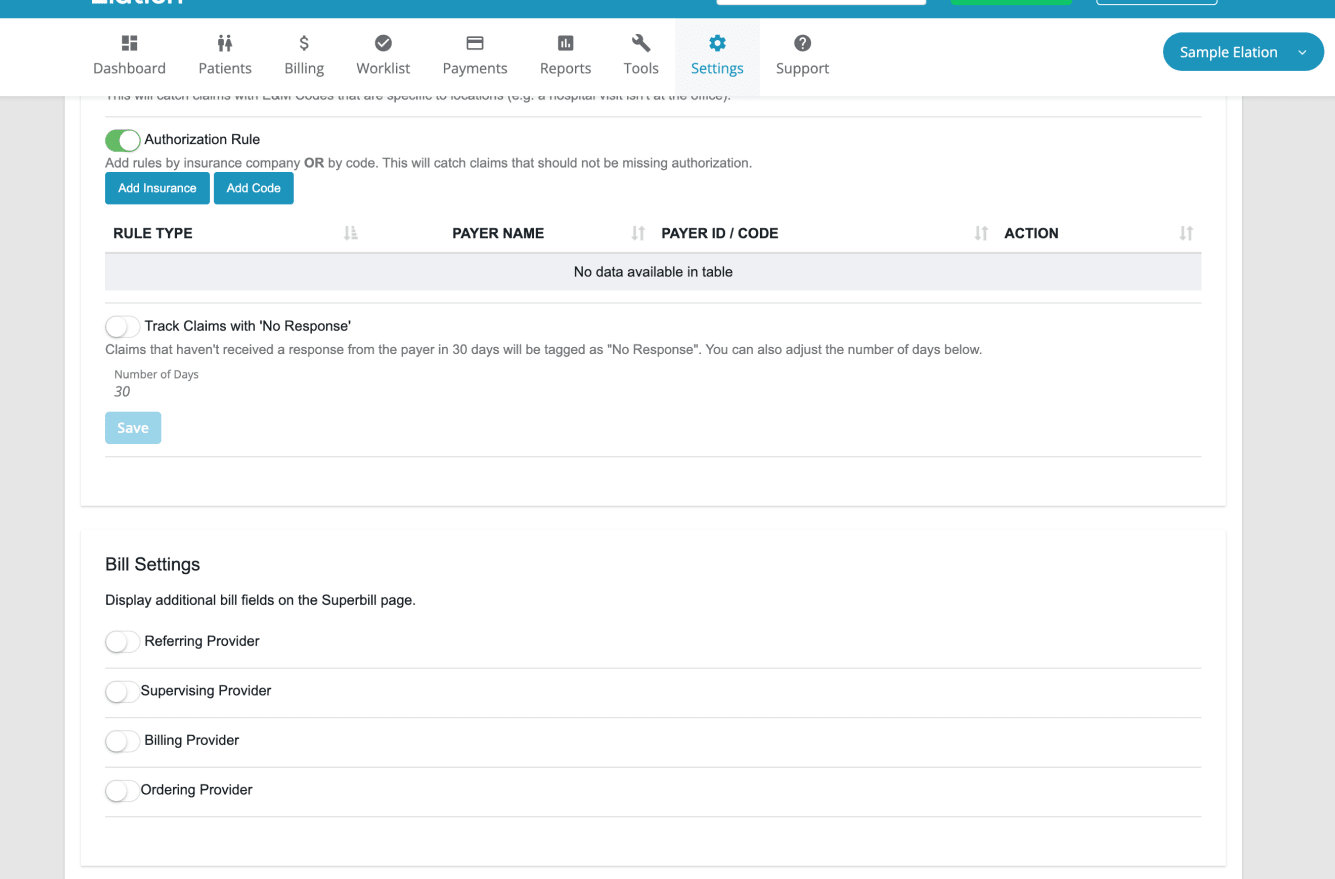Go to Patients people icon

click(x=225, y=43)
